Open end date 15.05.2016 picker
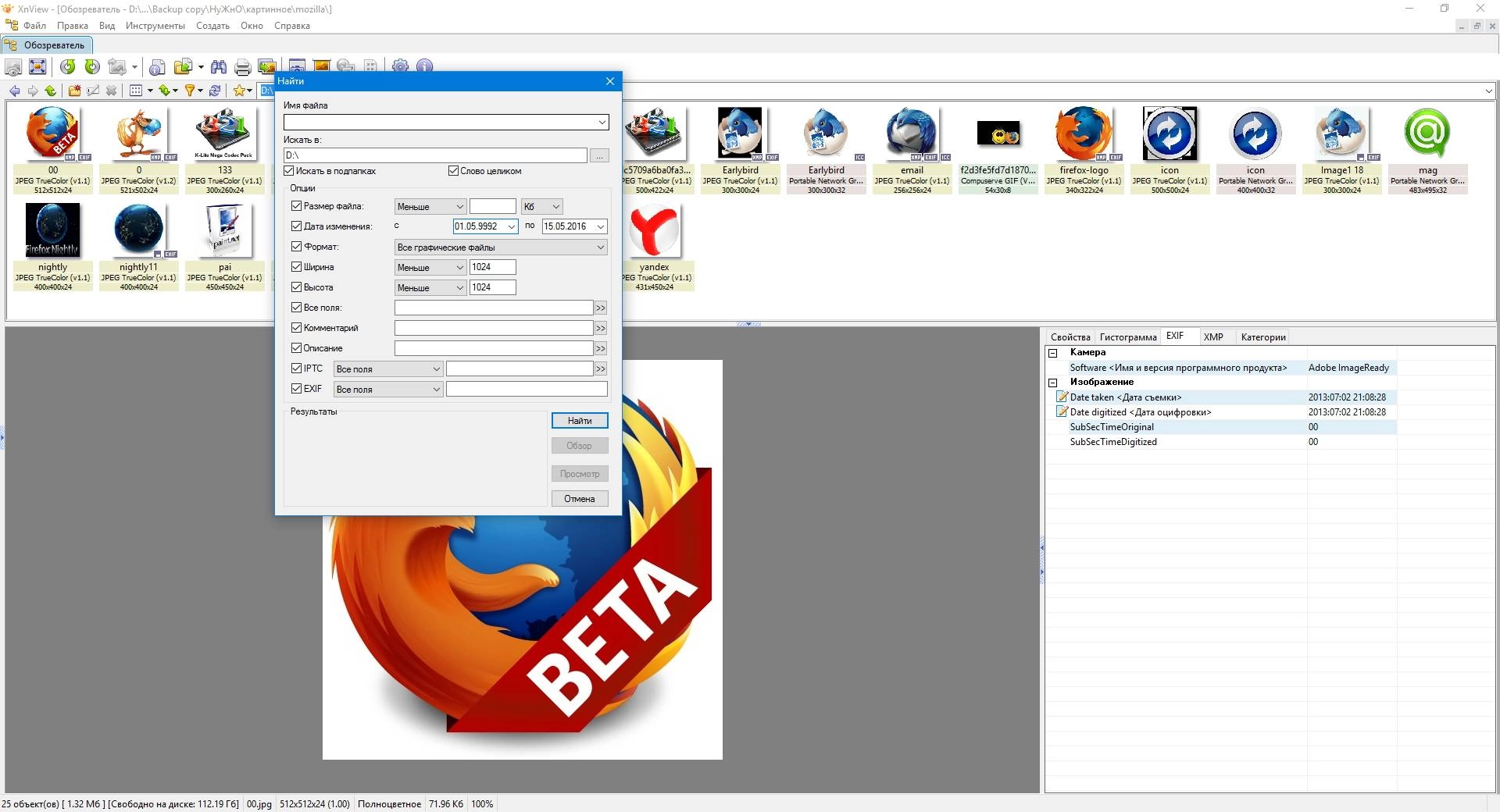1500x812 pixels. click(600, 226)
